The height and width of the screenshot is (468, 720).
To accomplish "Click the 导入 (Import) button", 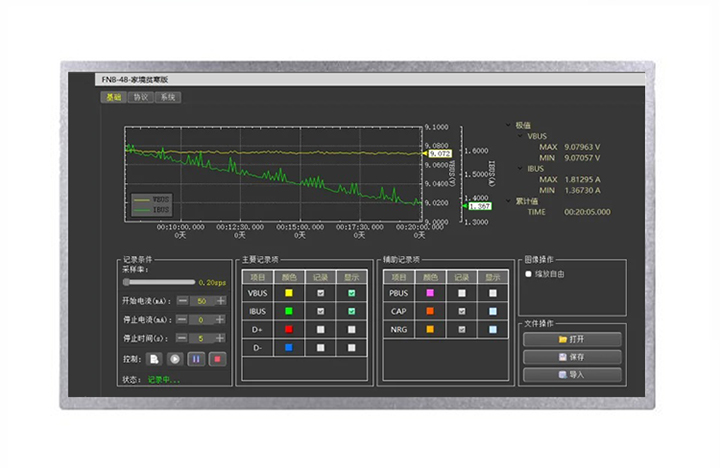I will [572, 375].
